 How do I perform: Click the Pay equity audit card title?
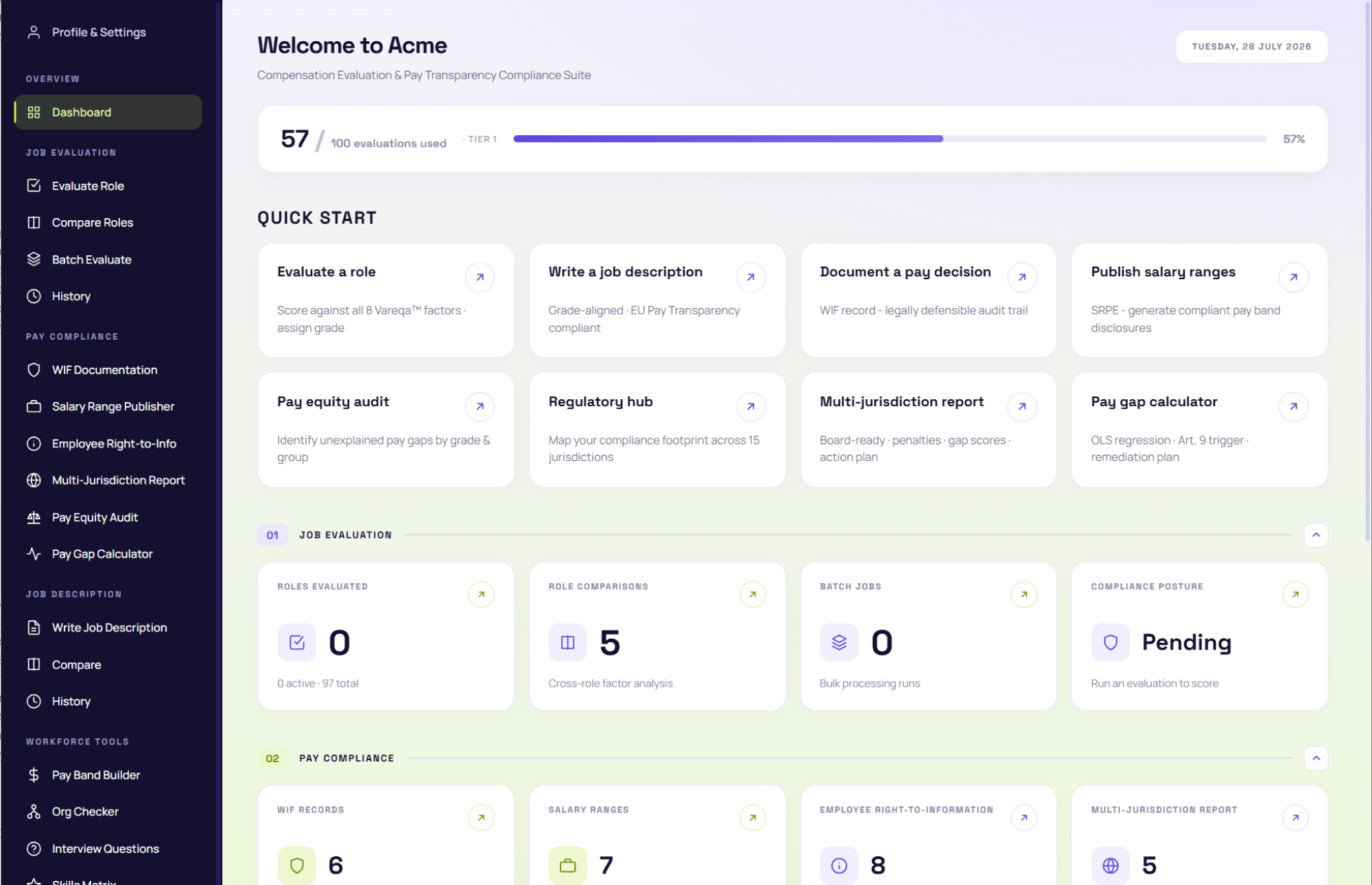333,402
